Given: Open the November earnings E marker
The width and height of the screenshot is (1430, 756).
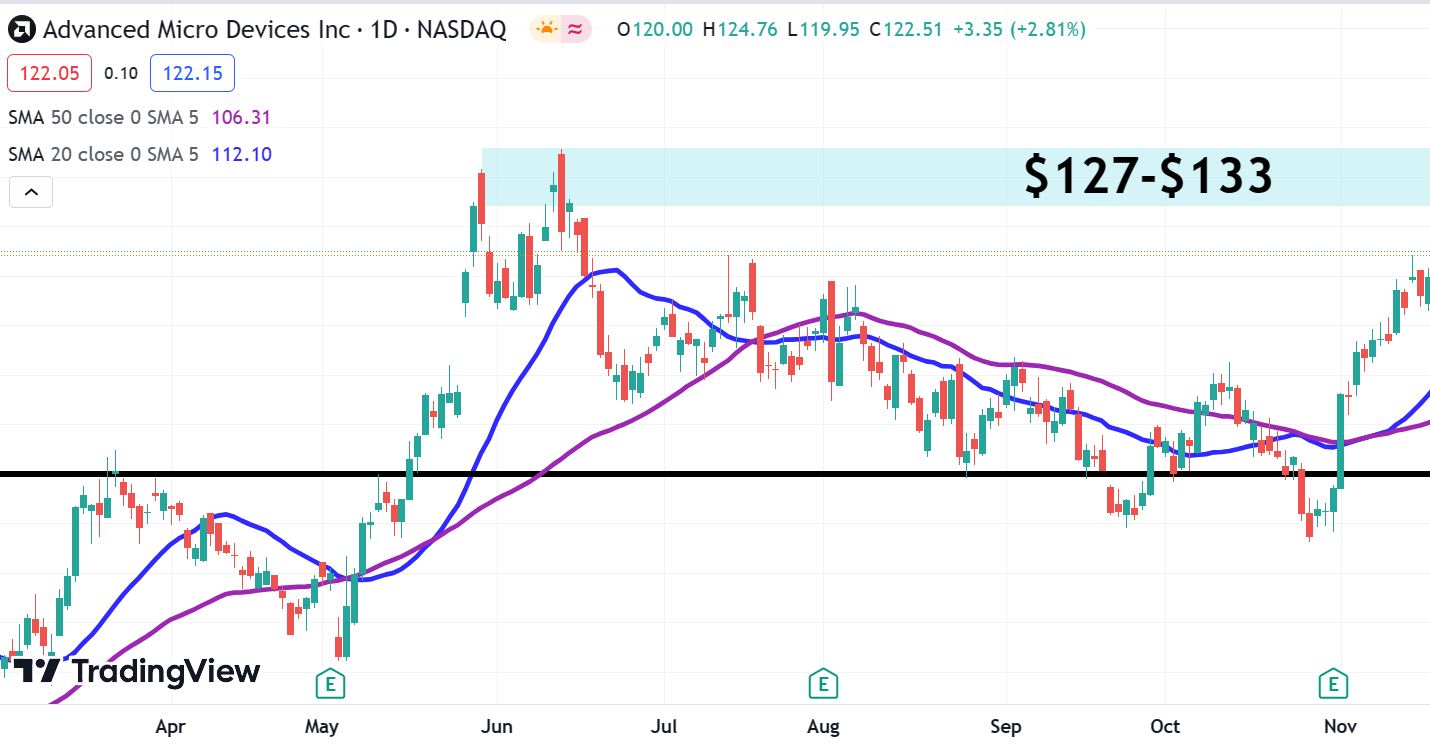Looking at the screenshot, I should [1332, 684].
